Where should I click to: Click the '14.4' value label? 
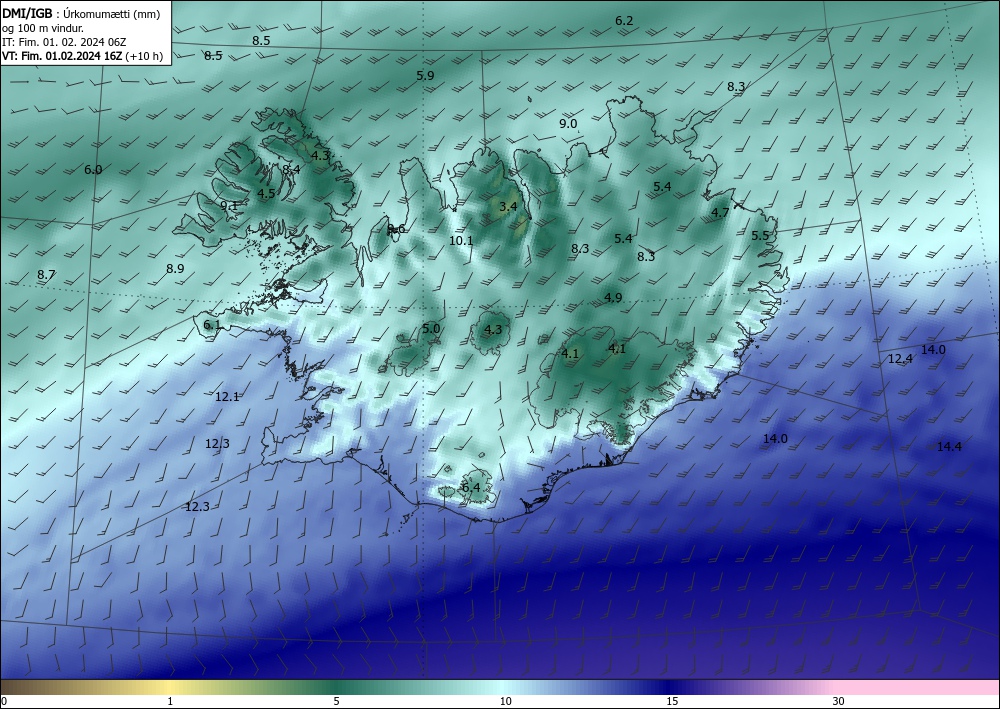coord(949,446)
